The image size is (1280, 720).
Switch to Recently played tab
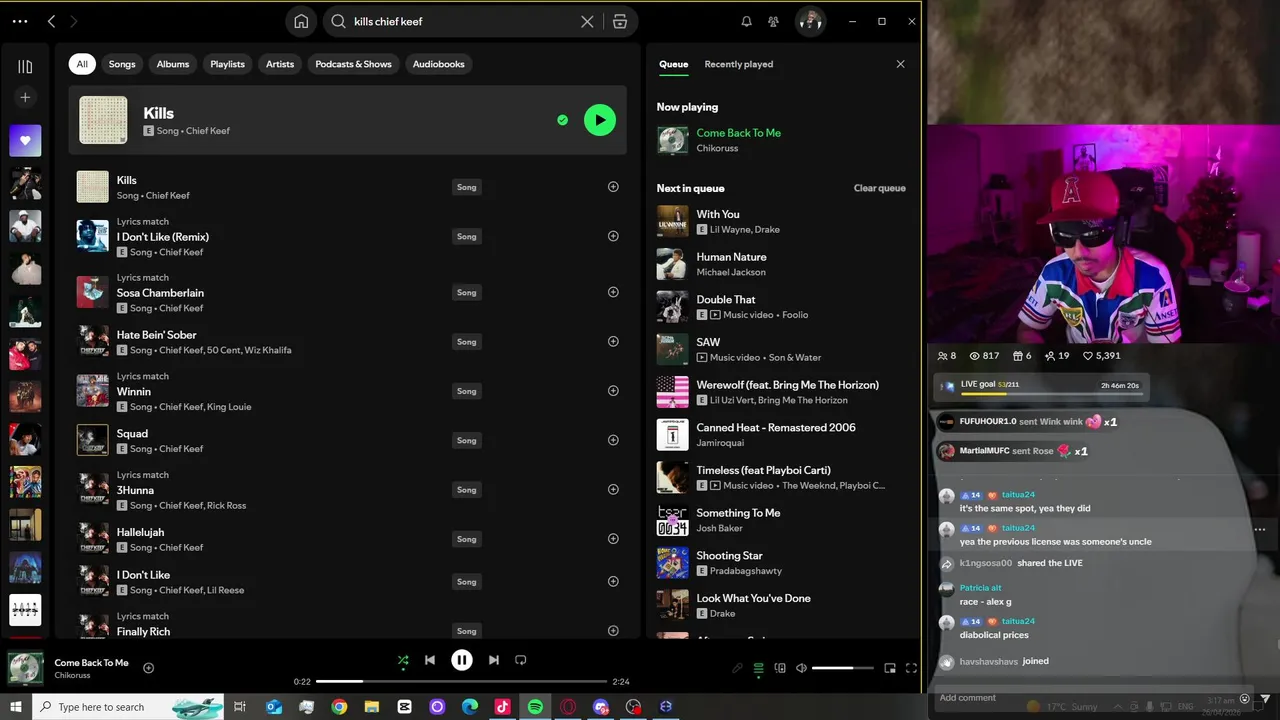(739, 64)
